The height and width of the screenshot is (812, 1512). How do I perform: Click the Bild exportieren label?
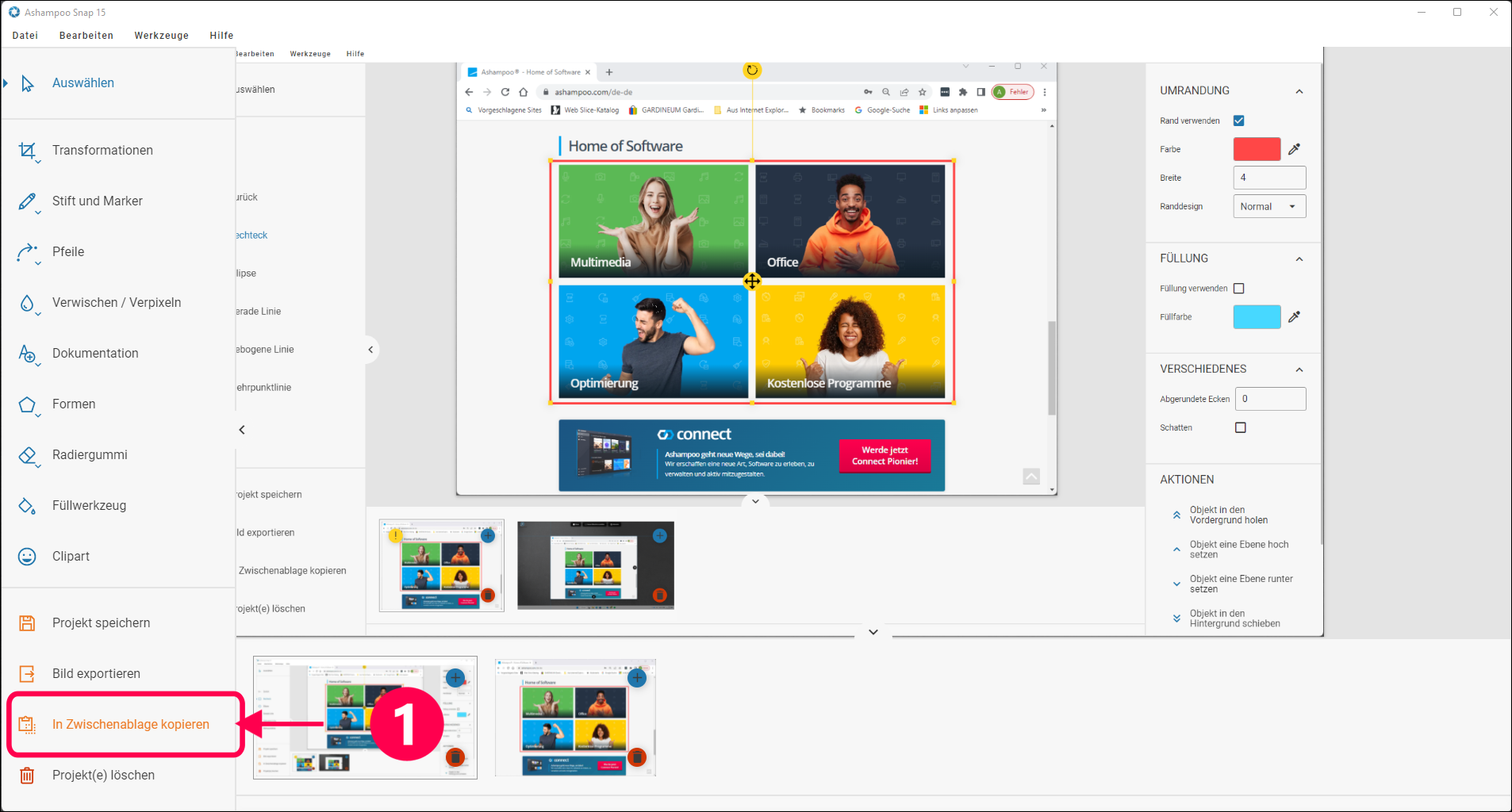[x=96, y=674]
